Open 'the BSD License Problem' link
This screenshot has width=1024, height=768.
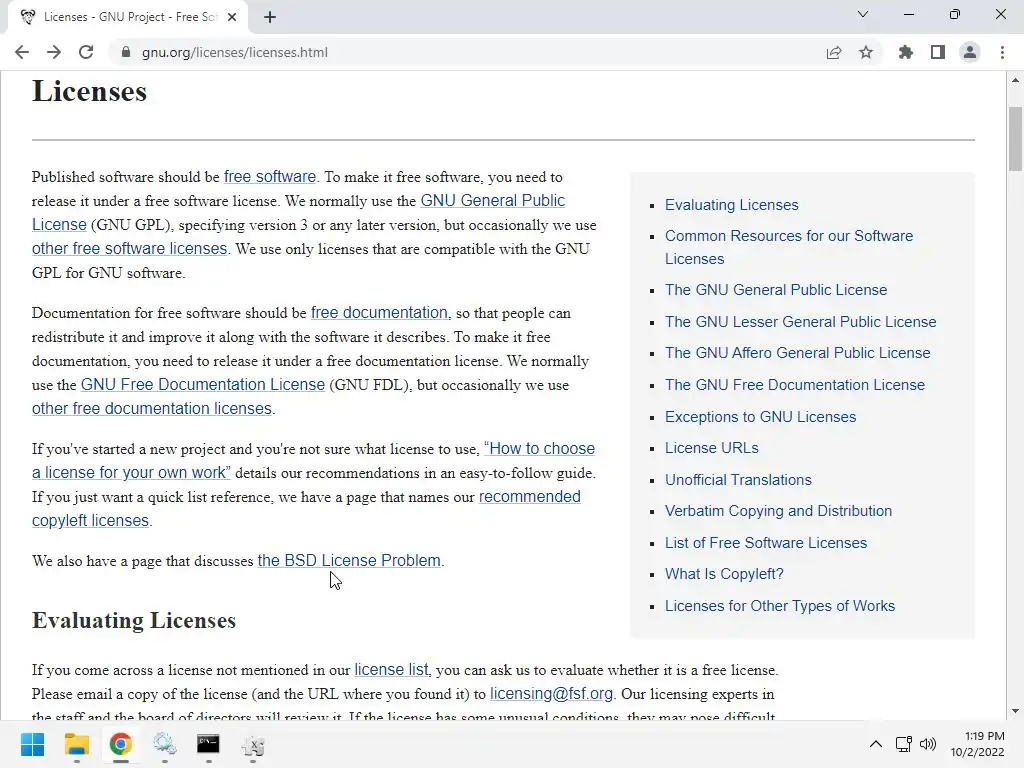pos(349,561)
